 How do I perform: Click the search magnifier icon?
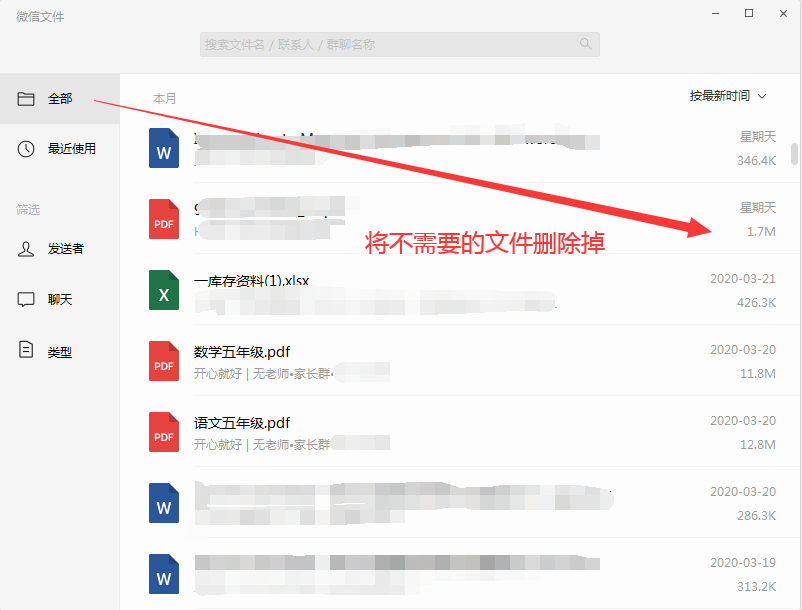pyautogui.click(x=586, y=44)
